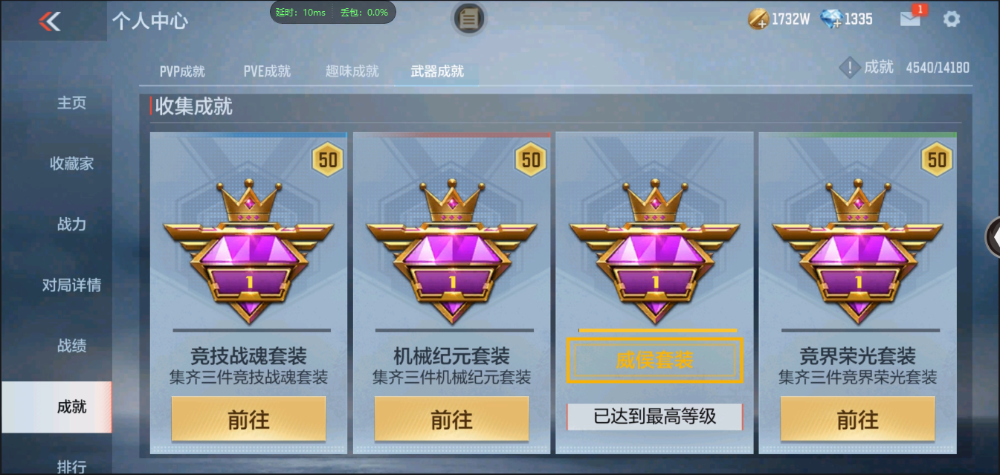Tap the gold coin currency plus icon
This screenshot has width=1000, height=475.
point(758,19)
